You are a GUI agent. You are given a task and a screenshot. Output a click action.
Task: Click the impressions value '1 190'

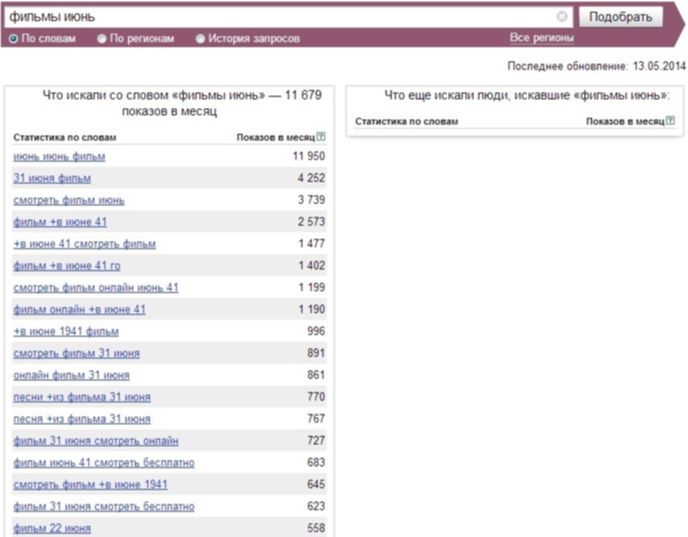[312, 309]
